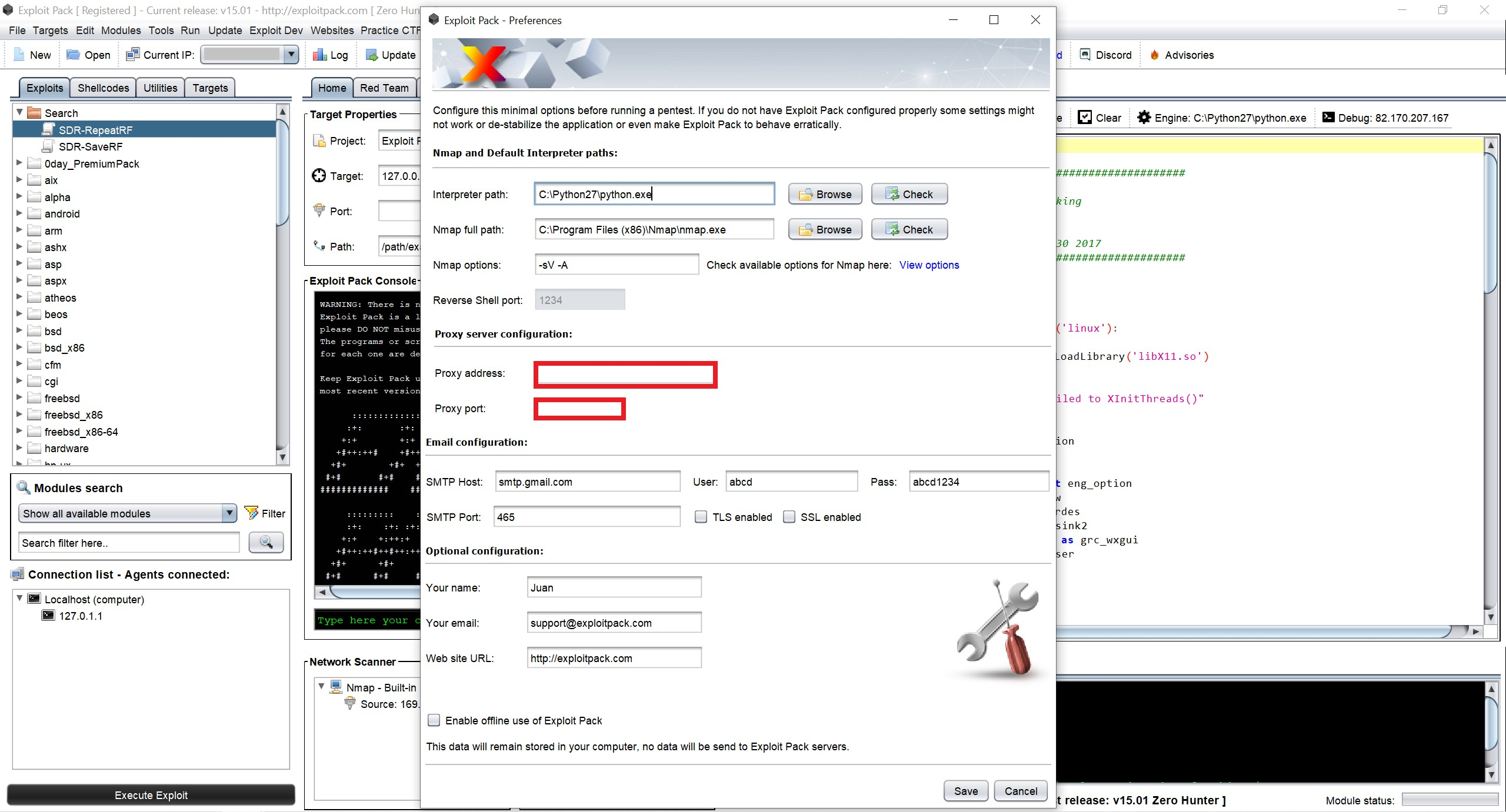Open the Exploit Dev menu
Image resolution: width=1506 pixels, height=812 pixels.
point(276,30)
